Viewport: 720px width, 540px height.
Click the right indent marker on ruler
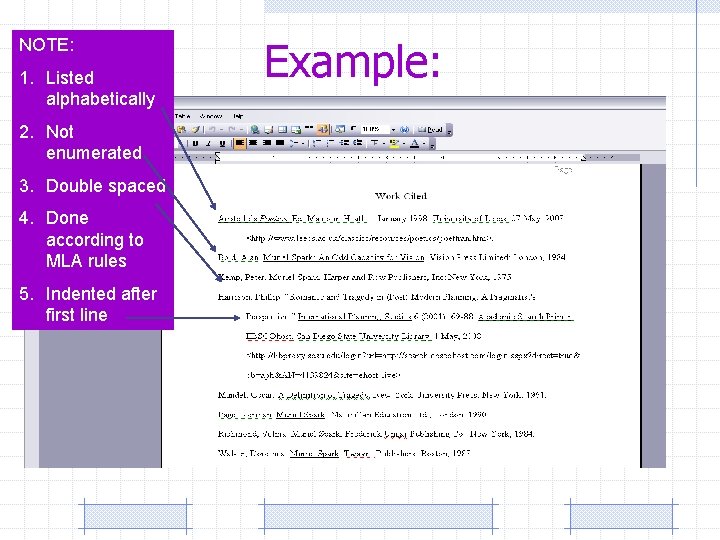(x=583, y=158)
